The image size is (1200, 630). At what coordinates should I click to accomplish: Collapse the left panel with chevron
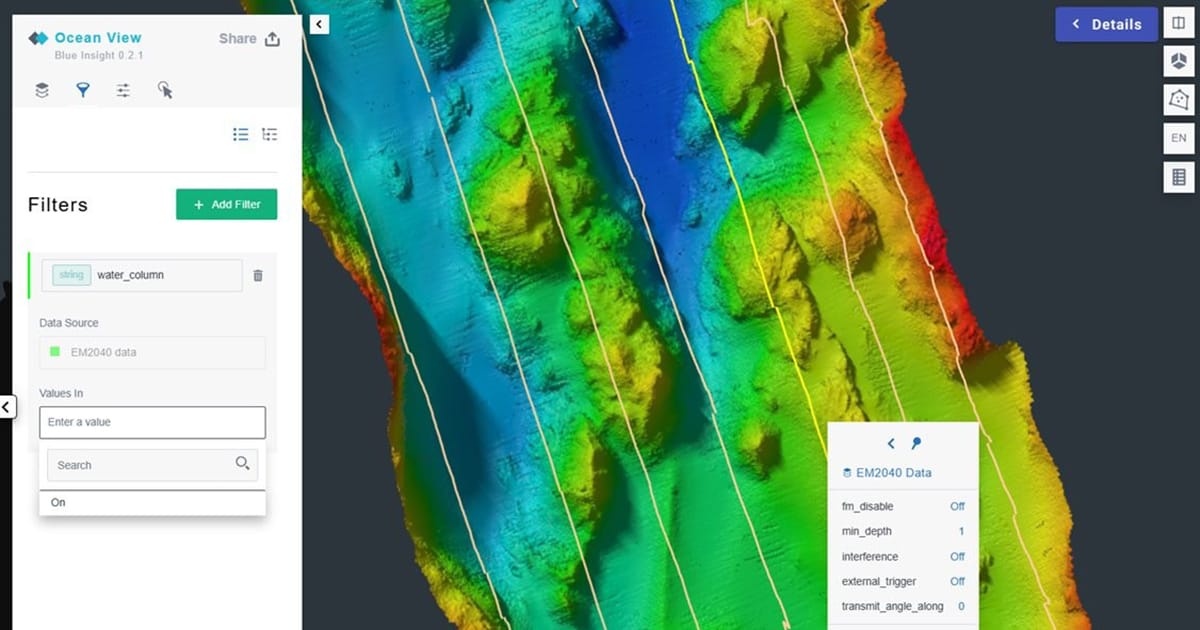pyautogui.click(x=318, y=23)
